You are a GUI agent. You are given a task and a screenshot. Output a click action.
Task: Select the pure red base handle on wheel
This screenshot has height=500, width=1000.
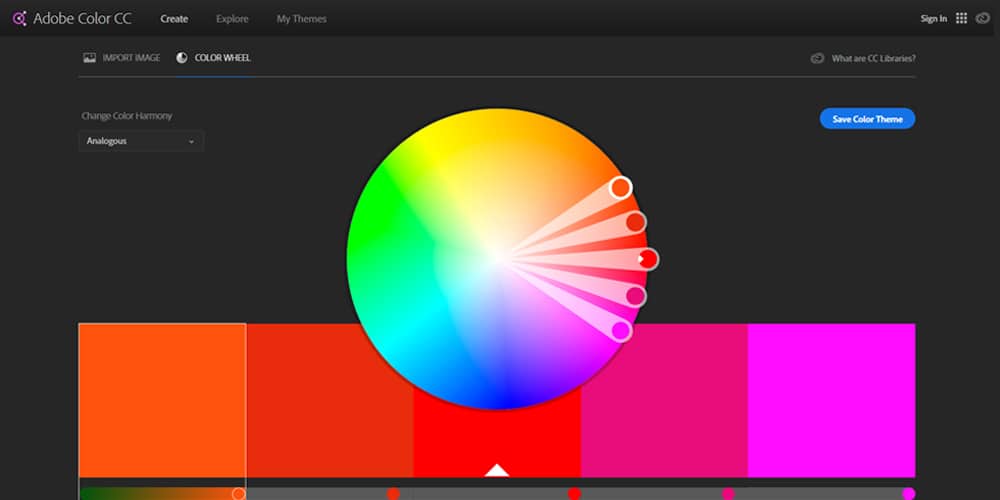pos(648,259)
